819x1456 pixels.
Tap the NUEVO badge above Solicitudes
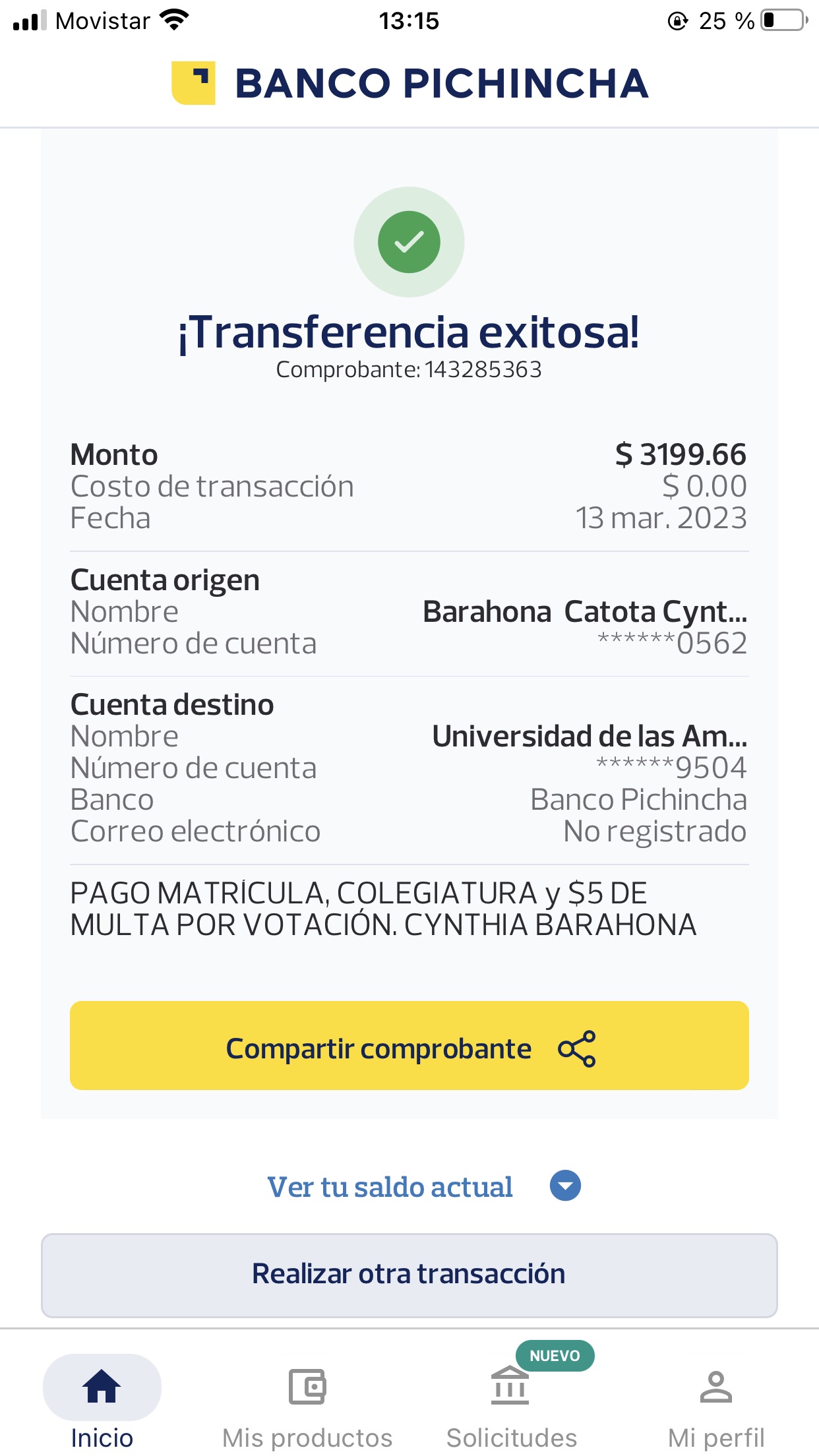pyautogui.click(x=555, y=1356)
